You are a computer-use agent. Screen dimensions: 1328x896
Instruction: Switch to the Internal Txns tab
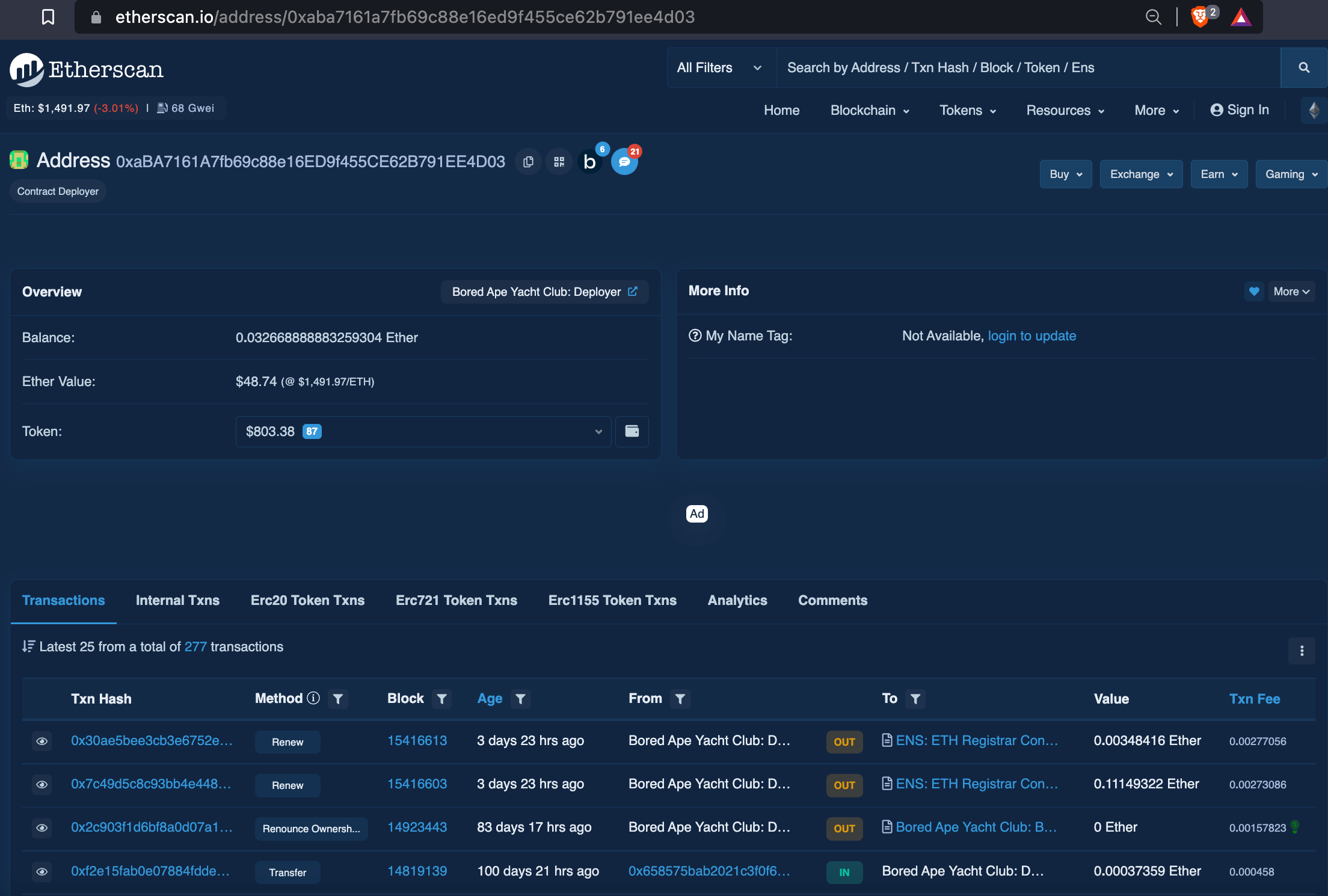(x=177, y=600)
